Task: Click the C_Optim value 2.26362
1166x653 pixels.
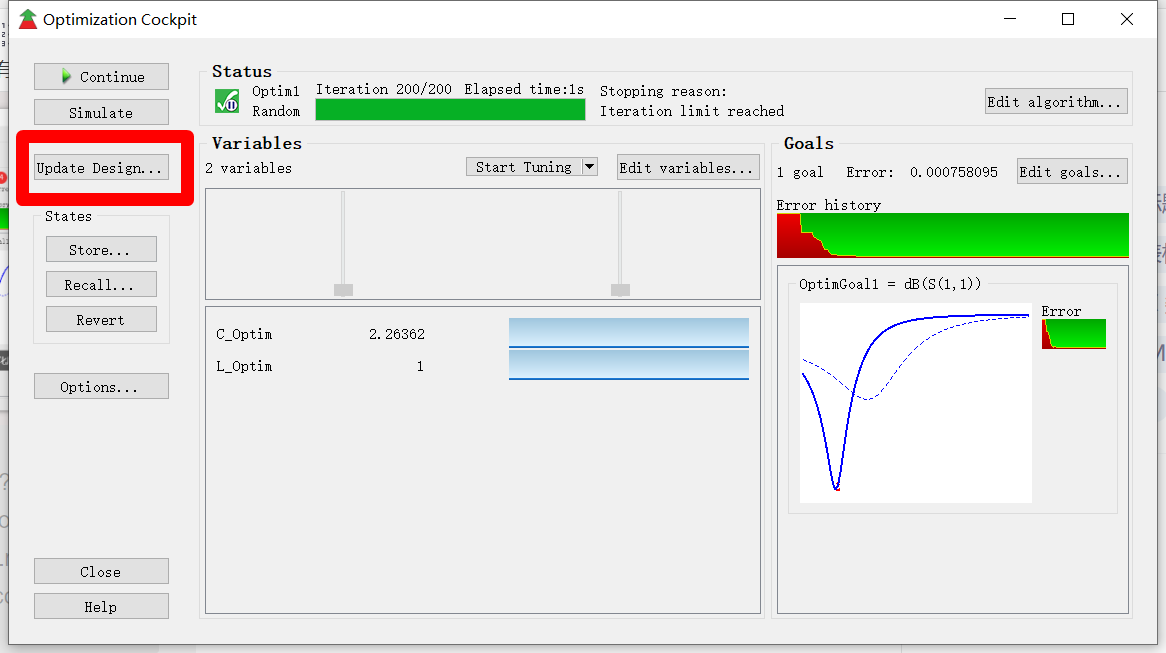Action: pos(396,334)
